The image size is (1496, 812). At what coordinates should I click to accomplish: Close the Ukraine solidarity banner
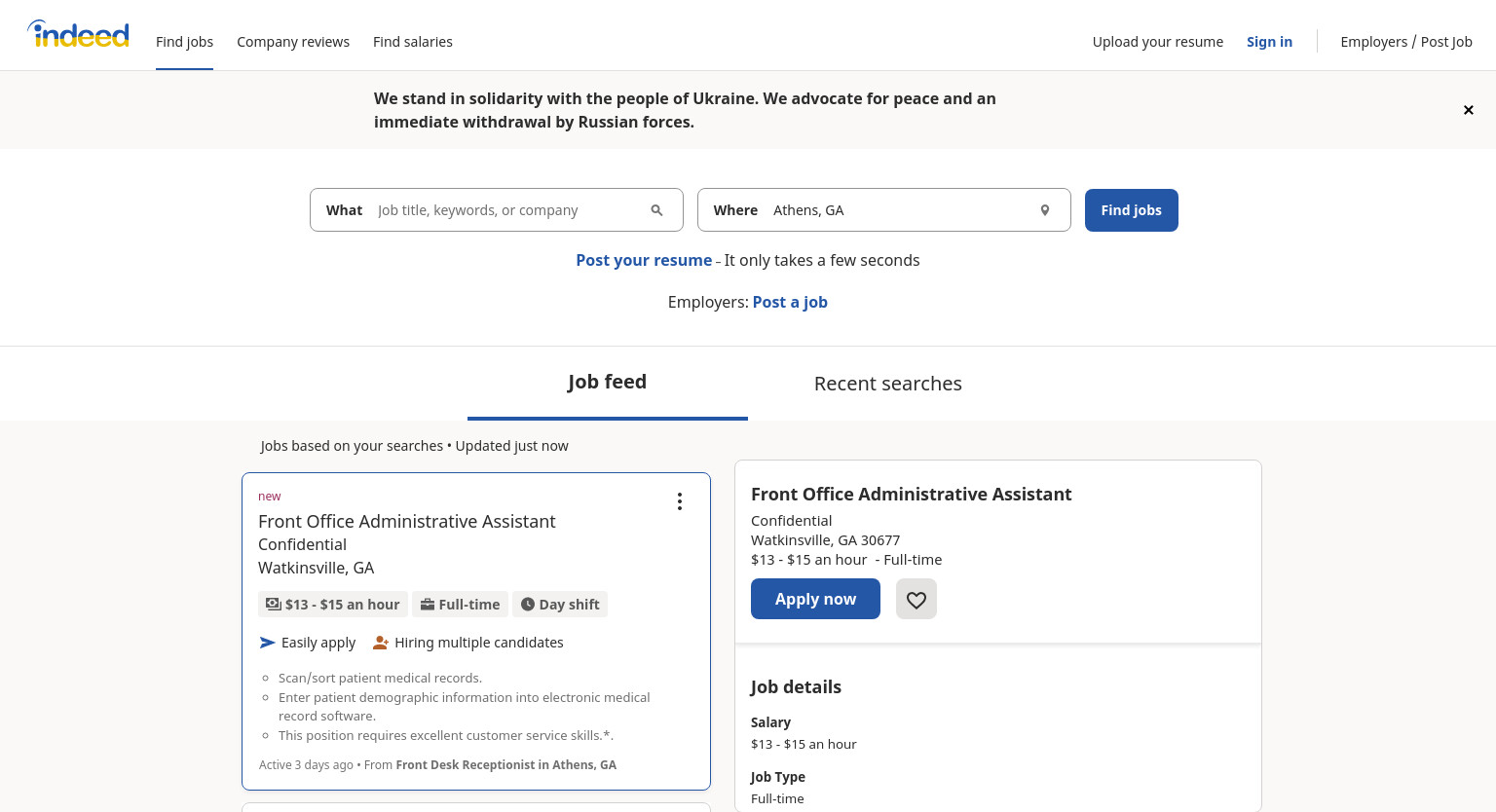[x=1468, y=110]
